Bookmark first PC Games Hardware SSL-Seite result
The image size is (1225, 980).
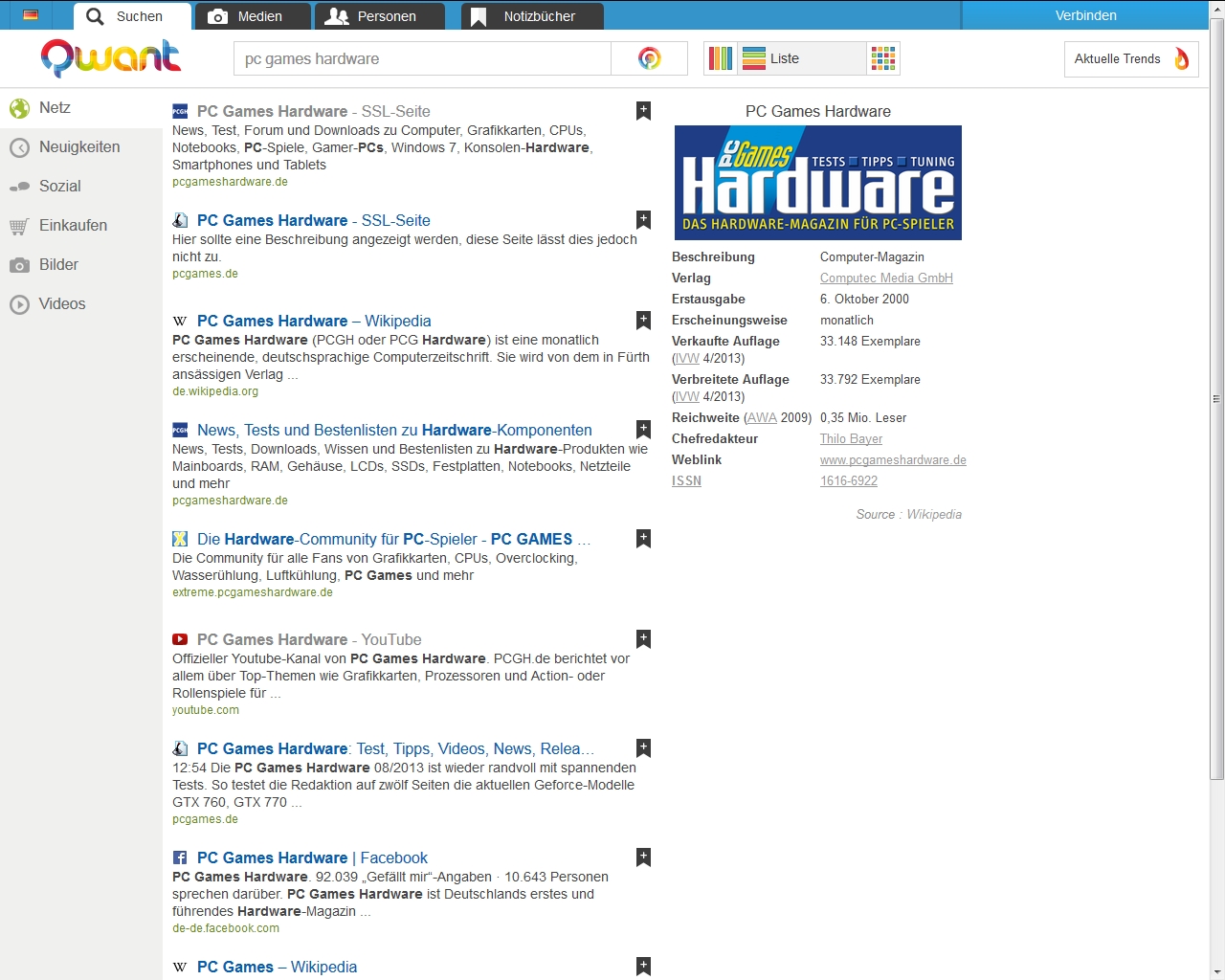(x=644, y=111)
